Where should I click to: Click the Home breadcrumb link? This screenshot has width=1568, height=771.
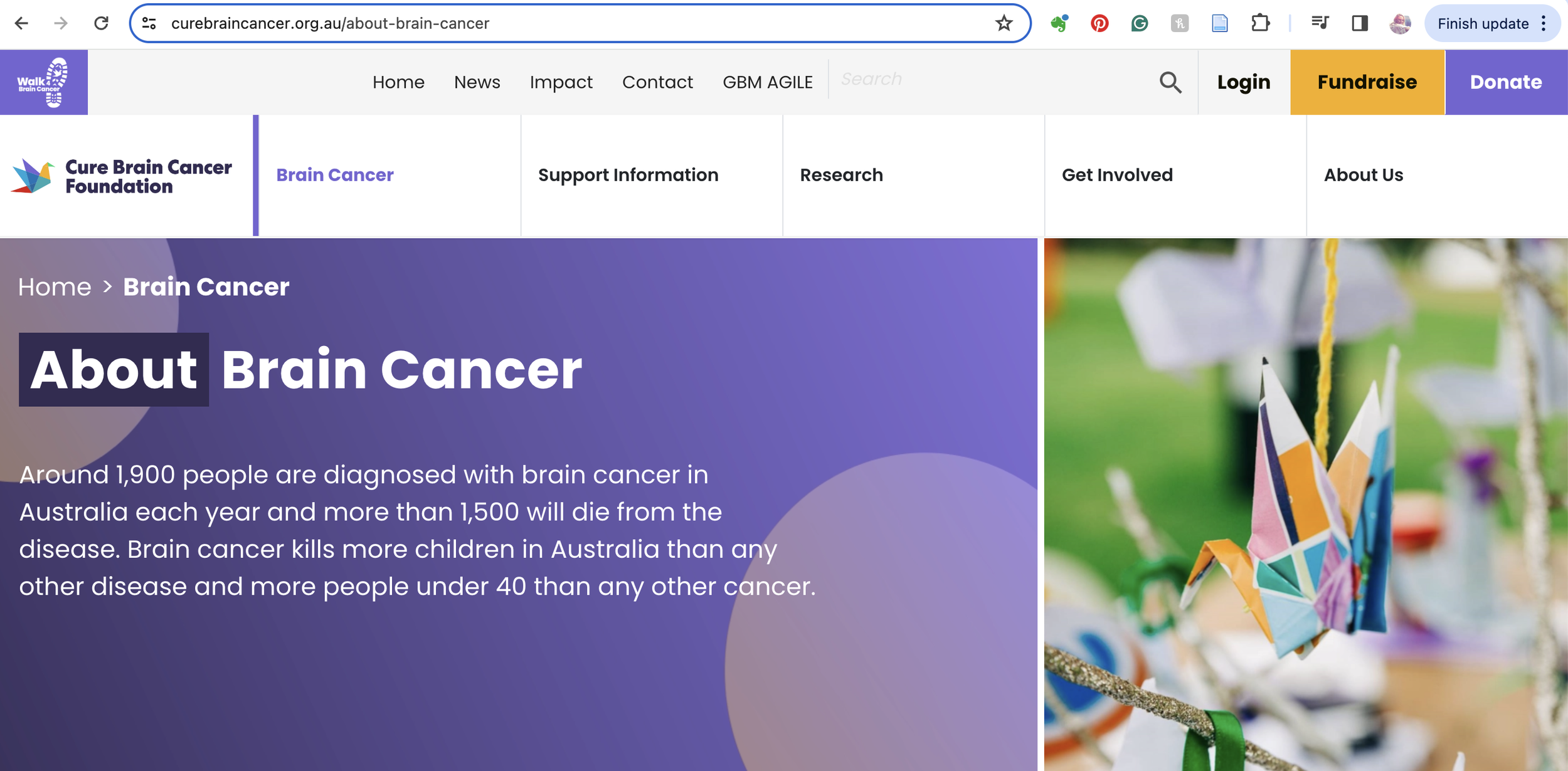coord(55,287)
